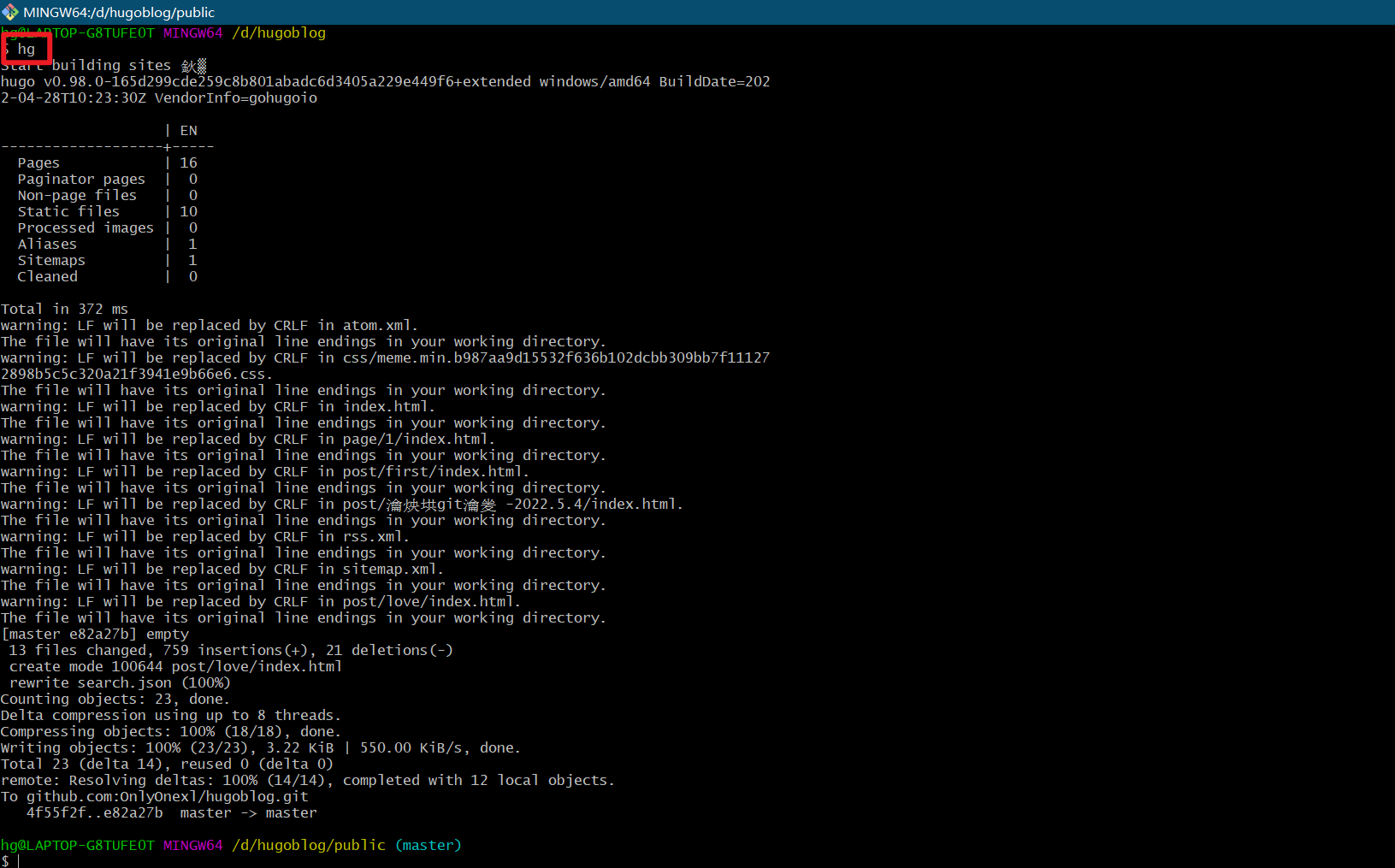Screen dimensions: 1395x868
Task: Click the Total in 372 ms line
Action: pyautogui.click(x=64, y=309)
